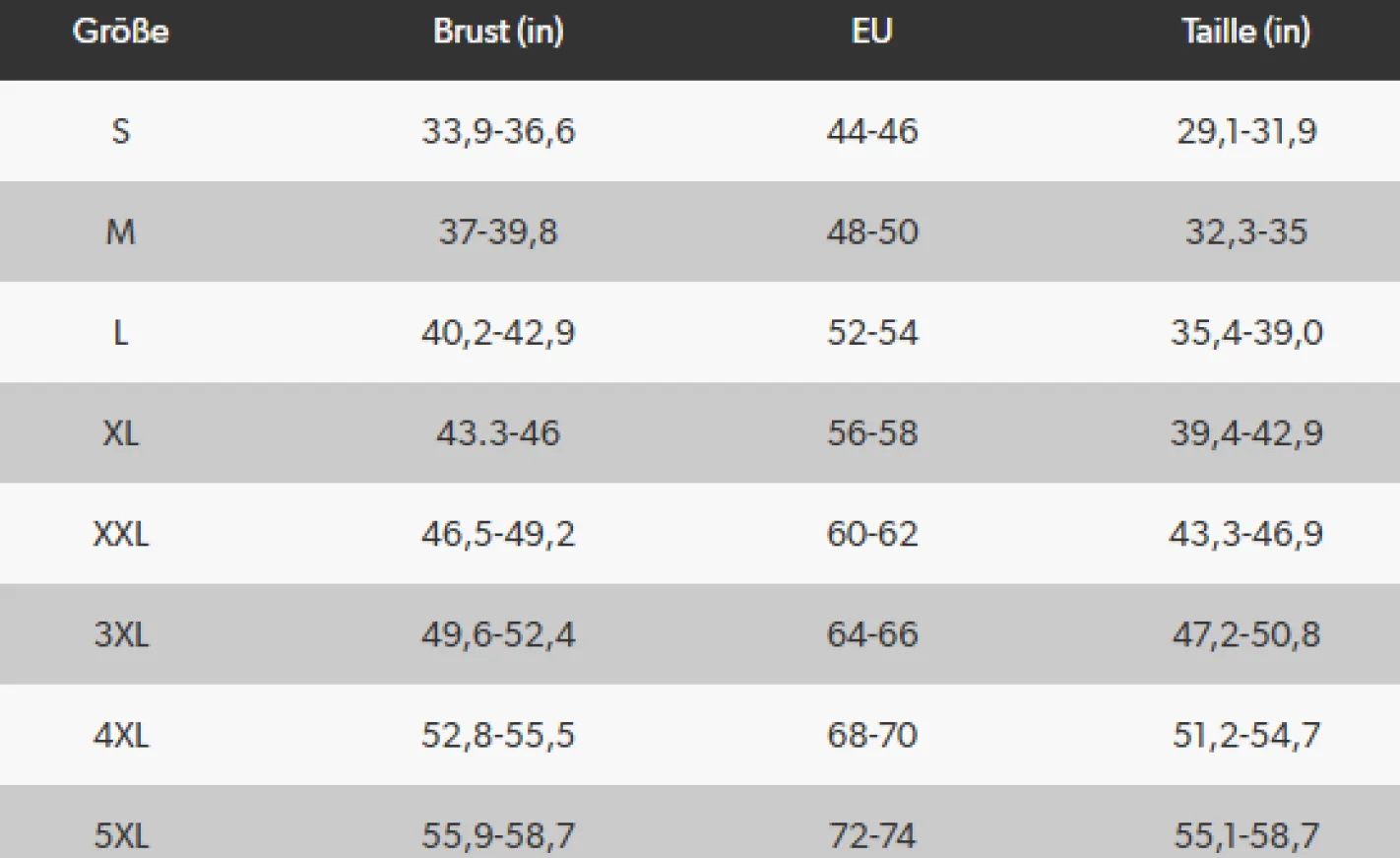This screenshot has height=858, width=1400.
Task: Click waist value 35,4-39,0
Action: 1246,333
